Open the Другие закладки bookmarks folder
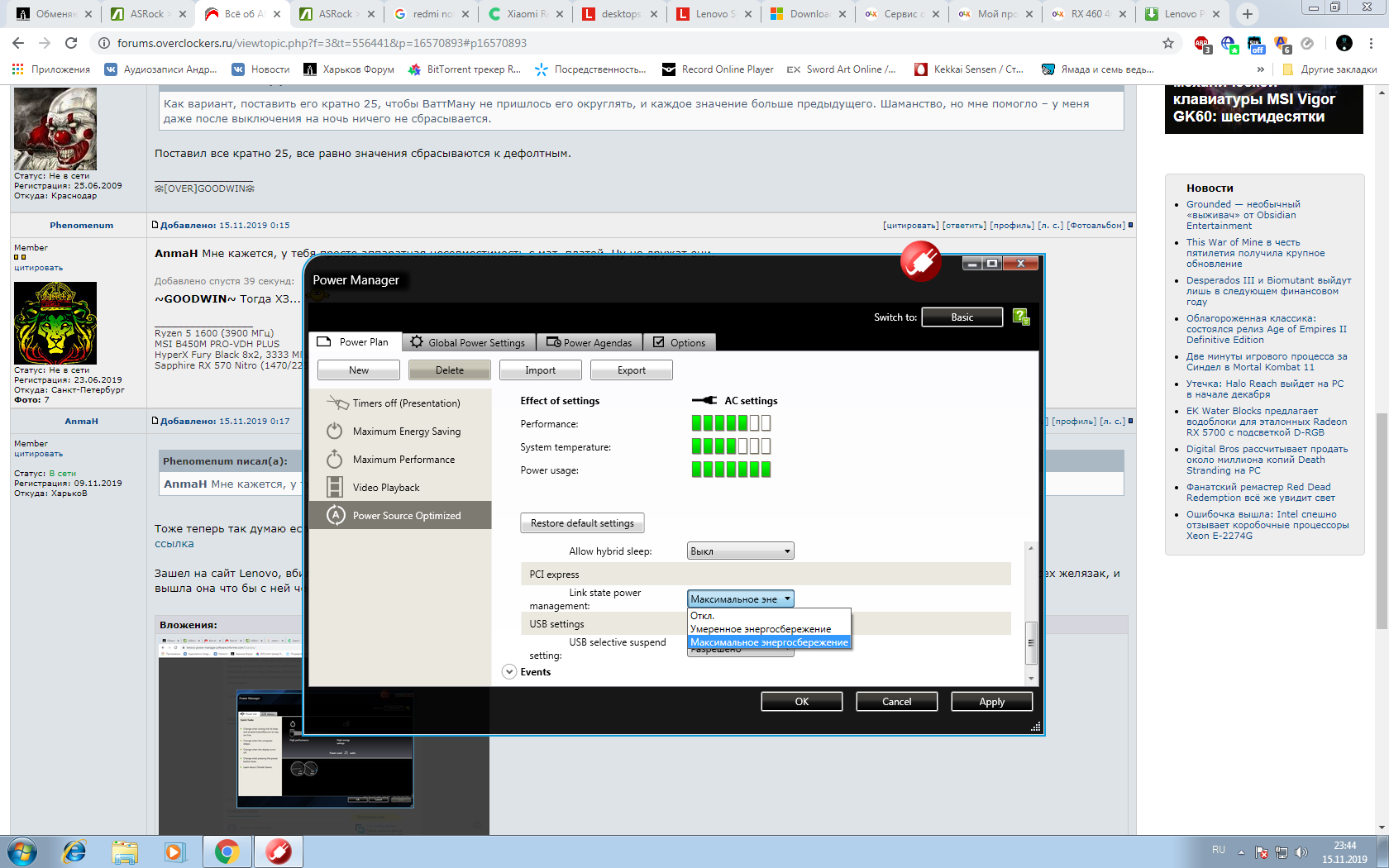Image resolution: width=1389 pixels, height=868 pixels. coord(1330,69)
